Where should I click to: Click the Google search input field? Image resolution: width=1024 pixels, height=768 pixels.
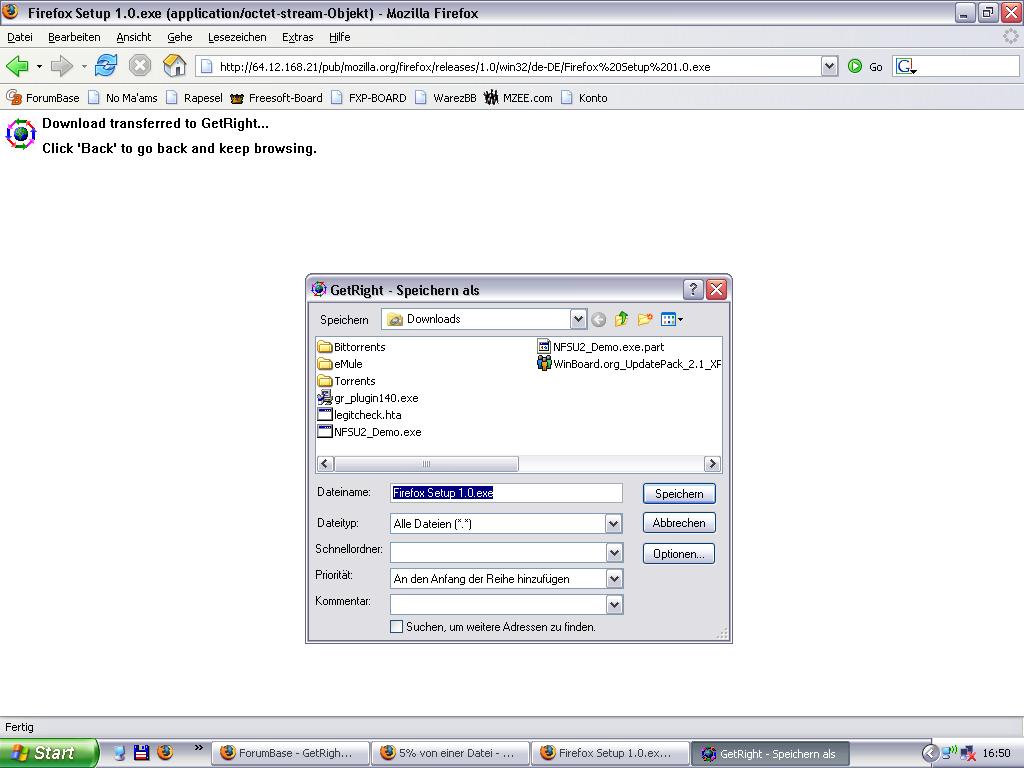point(968,66)
